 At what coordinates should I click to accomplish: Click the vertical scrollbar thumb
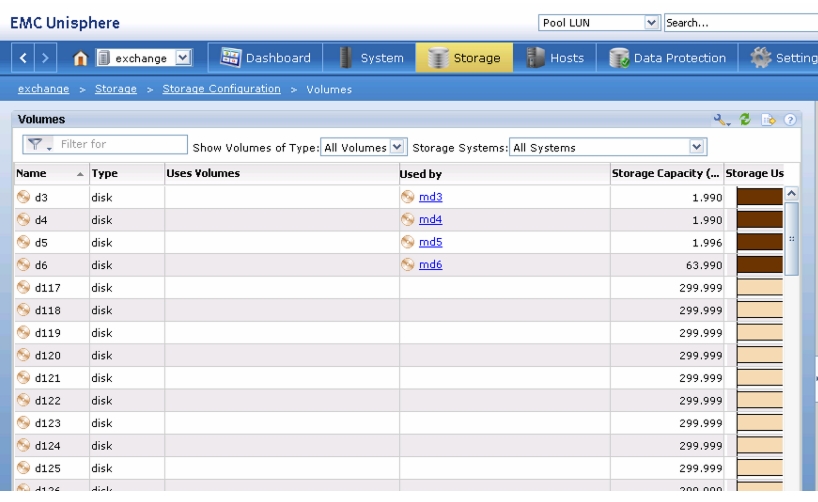click(791, 238)
